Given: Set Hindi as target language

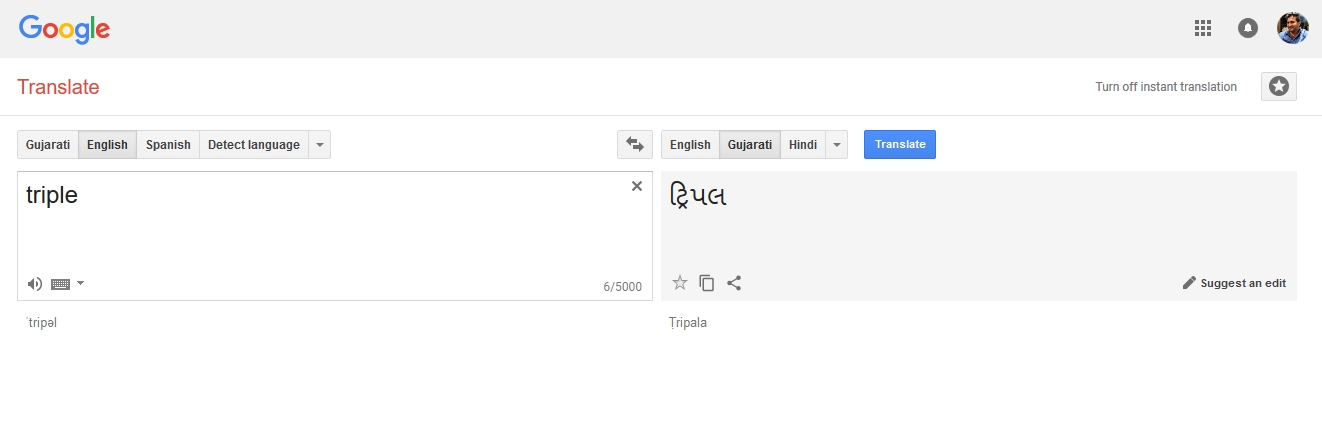Looking at the screenshot, I should (803, 144).
